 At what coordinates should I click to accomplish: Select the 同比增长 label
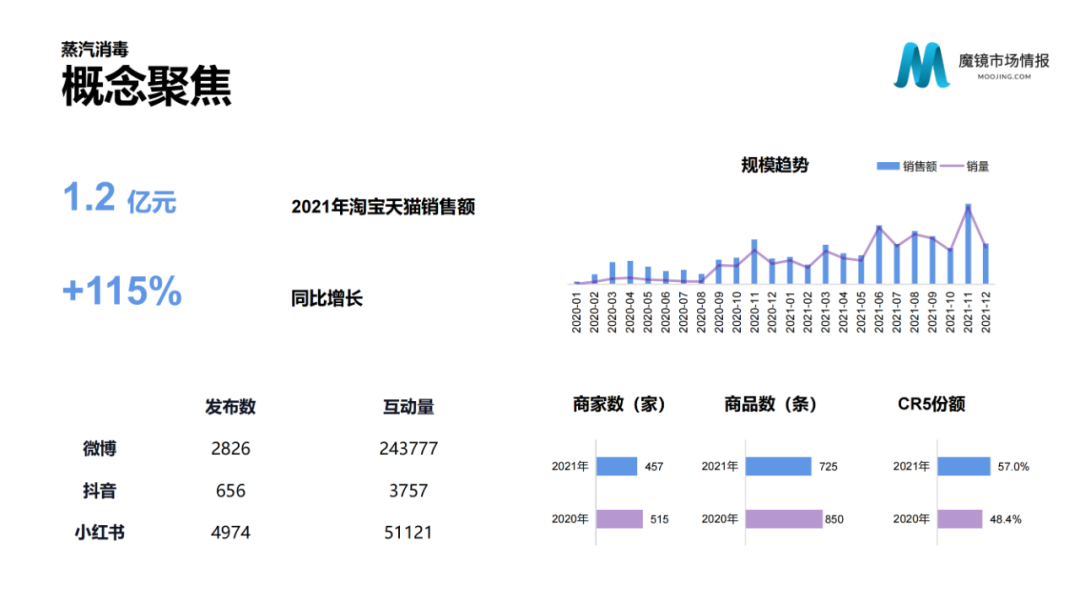tap(326, 298)
